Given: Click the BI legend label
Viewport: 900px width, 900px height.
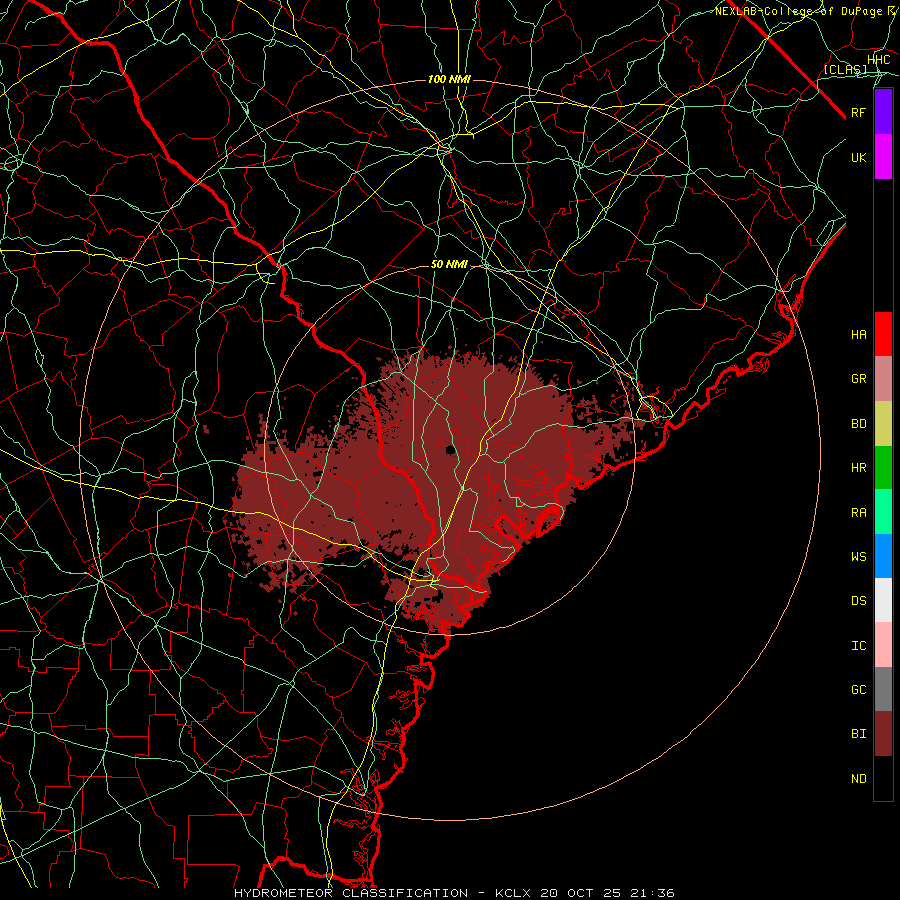Looking at the screenshot, I should (859, 734).
